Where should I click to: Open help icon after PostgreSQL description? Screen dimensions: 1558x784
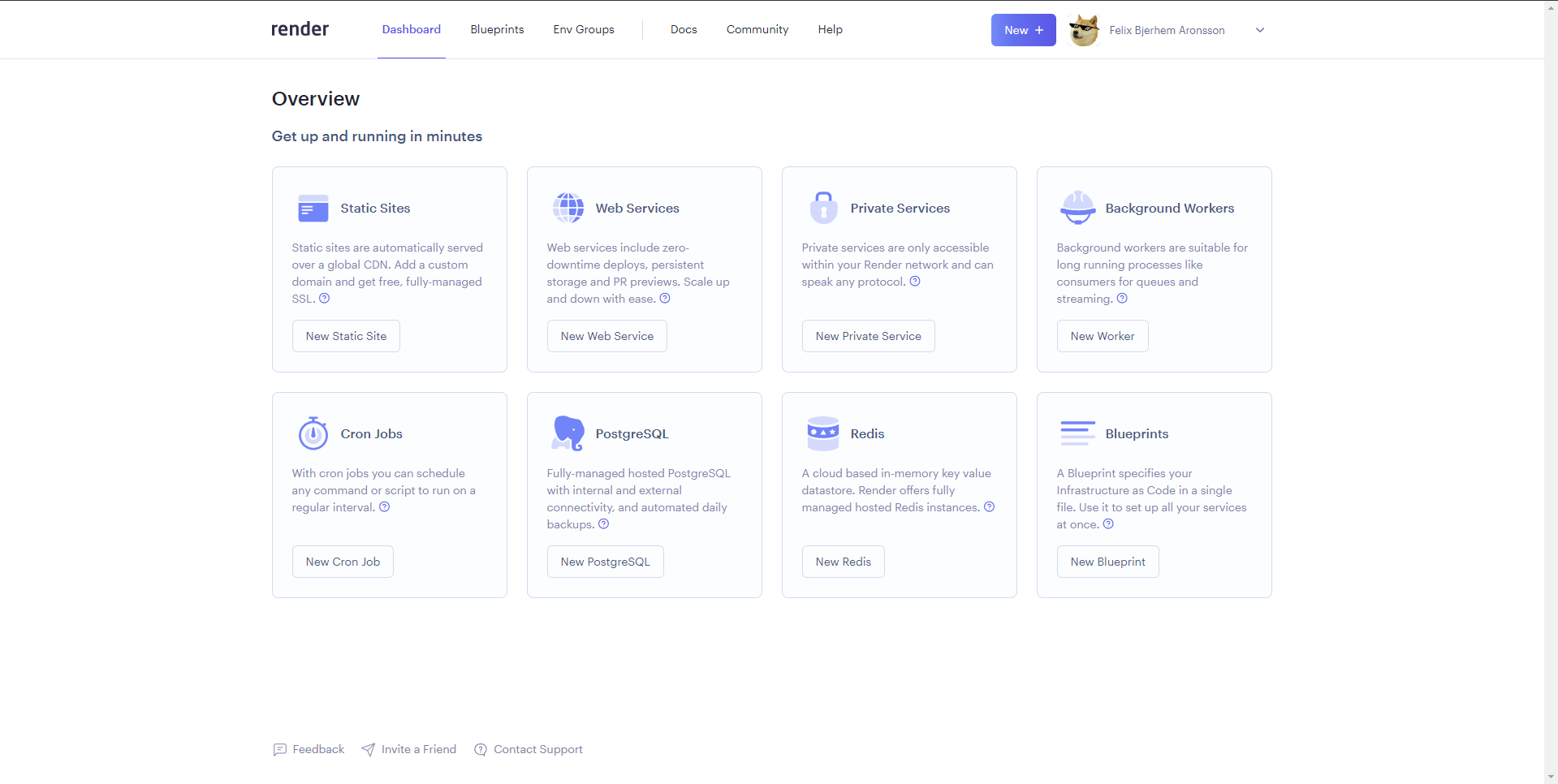tap(604, 524)
